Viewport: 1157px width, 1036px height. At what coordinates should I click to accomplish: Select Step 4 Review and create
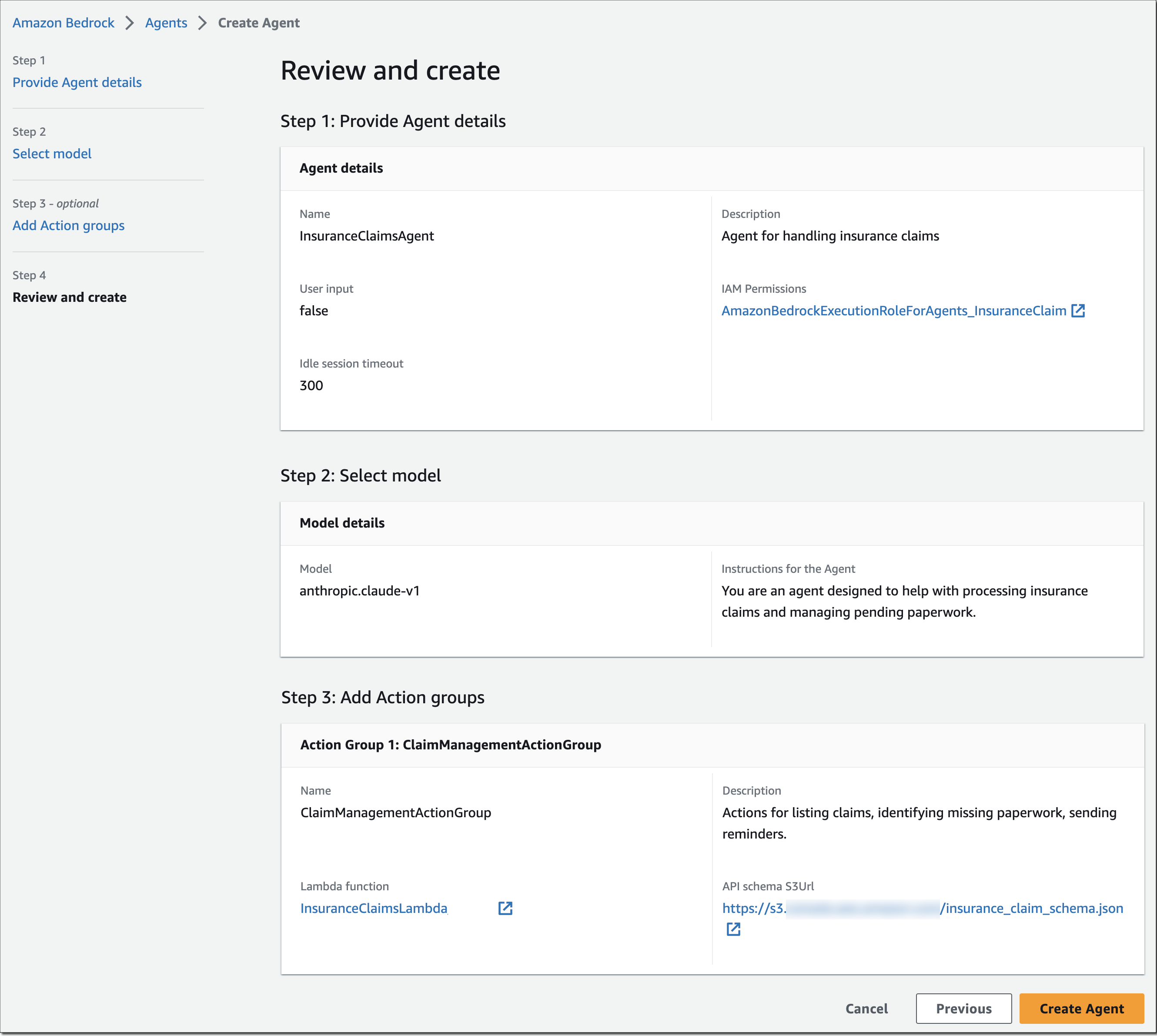[x=70, y=297]
